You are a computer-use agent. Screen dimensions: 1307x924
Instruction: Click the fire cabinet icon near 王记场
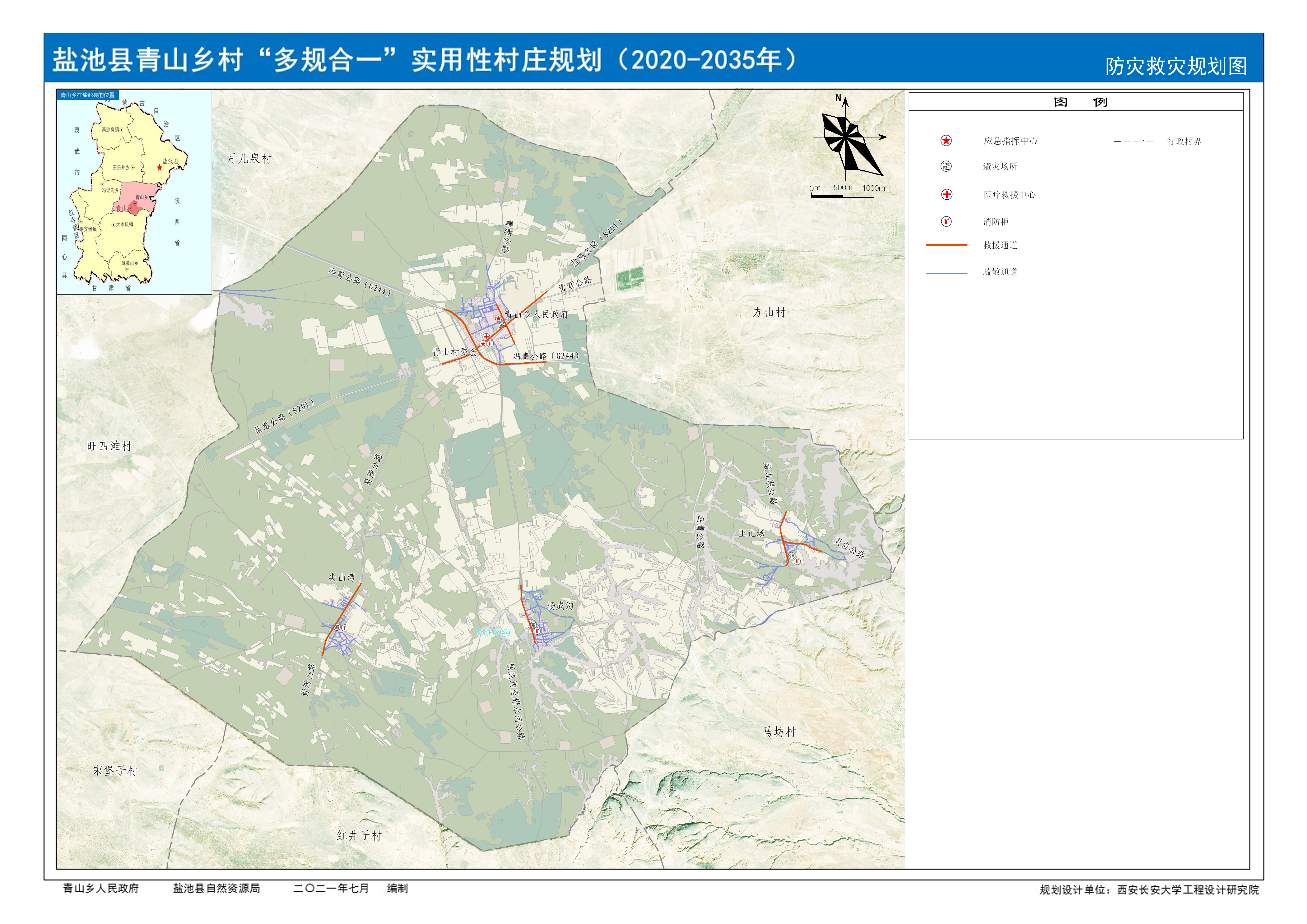coord(797,561)
